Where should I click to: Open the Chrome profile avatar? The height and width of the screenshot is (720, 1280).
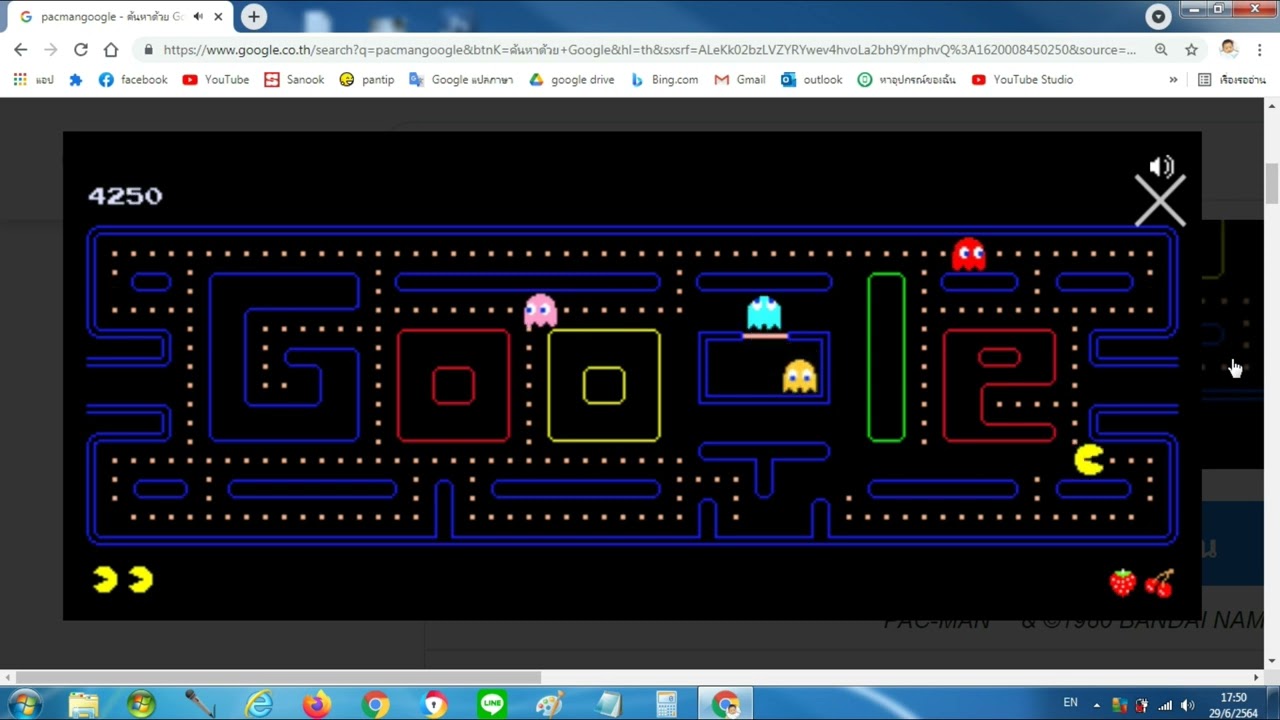point(1229,49)
